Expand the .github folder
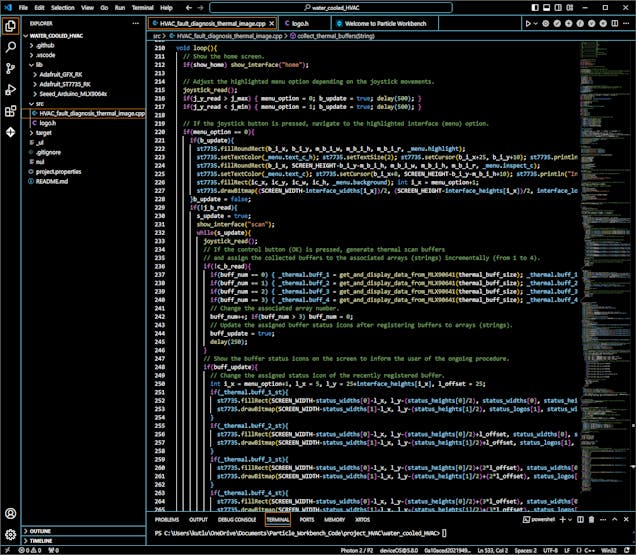This screenshot has width=636, height=555. pyautogui.click(x=45, y=46)
